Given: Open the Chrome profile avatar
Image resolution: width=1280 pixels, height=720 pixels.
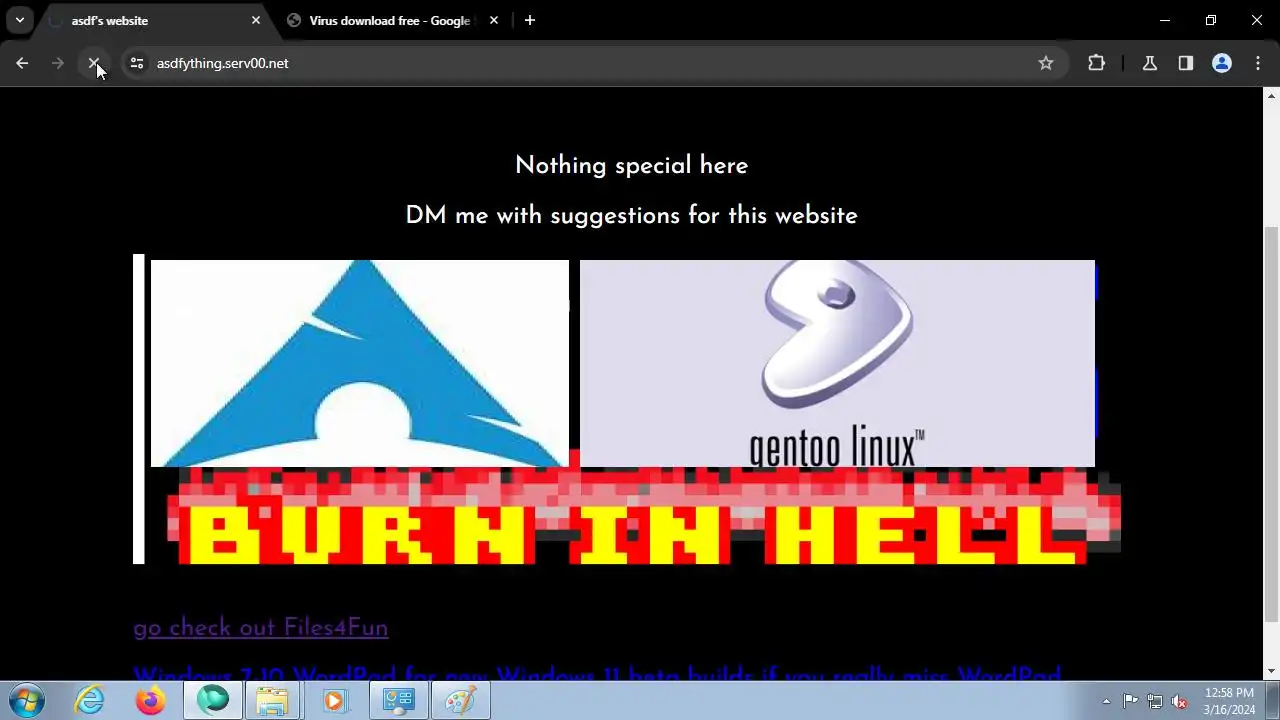Looking at the screenshot, I should pyautogui.click(x=1222, y=63).
